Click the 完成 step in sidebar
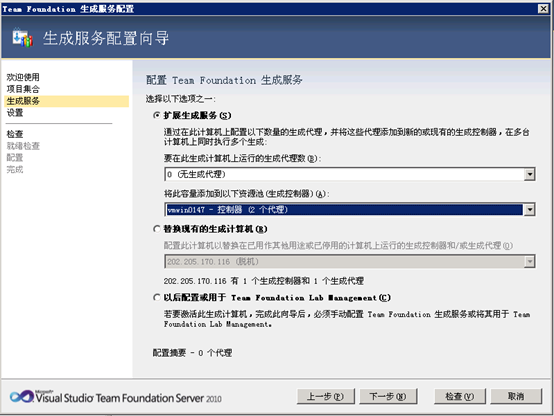Viewport: 554px width, 416px height. coord(14,170)
